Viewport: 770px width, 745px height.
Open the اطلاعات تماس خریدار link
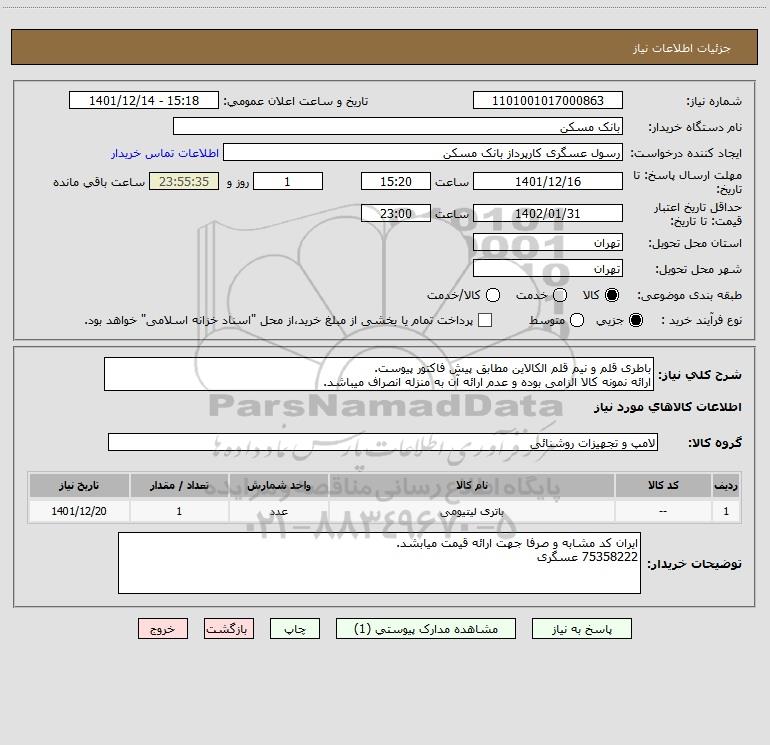pyautogui.click(x=165, y=153)
